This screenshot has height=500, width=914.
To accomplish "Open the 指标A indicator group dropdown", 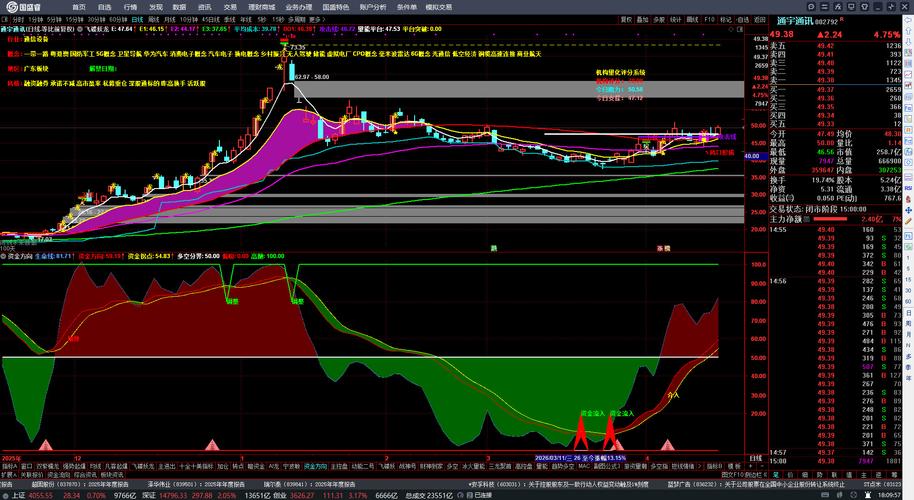I will pyautogui.click(x=9, y=466).
